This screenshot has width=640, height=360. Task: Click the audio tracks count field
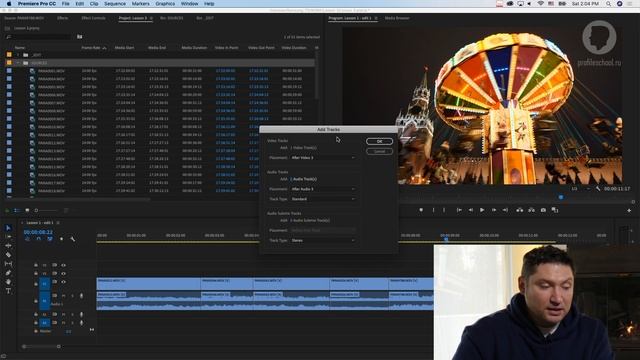[291, 179]
